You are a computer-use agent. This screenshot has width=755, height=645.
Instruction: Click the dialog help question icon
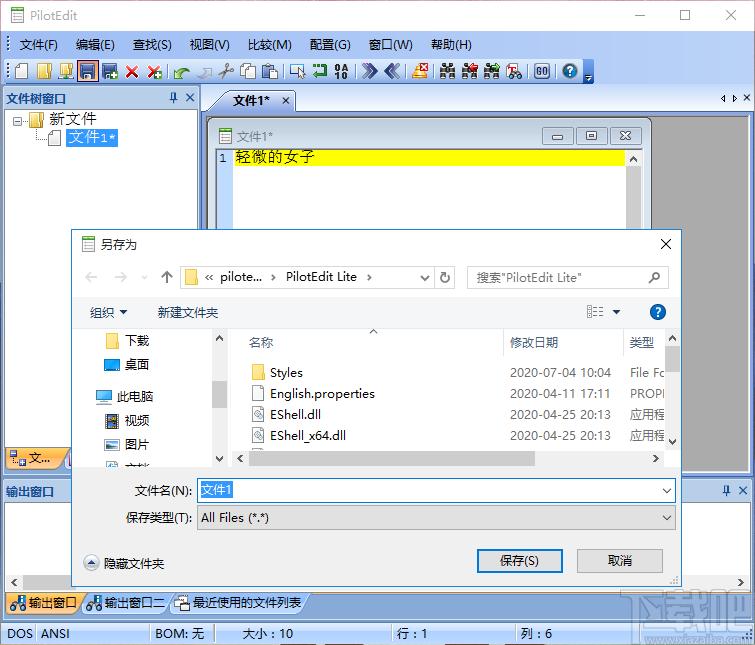pyautogui.click(x=657, y=312)
